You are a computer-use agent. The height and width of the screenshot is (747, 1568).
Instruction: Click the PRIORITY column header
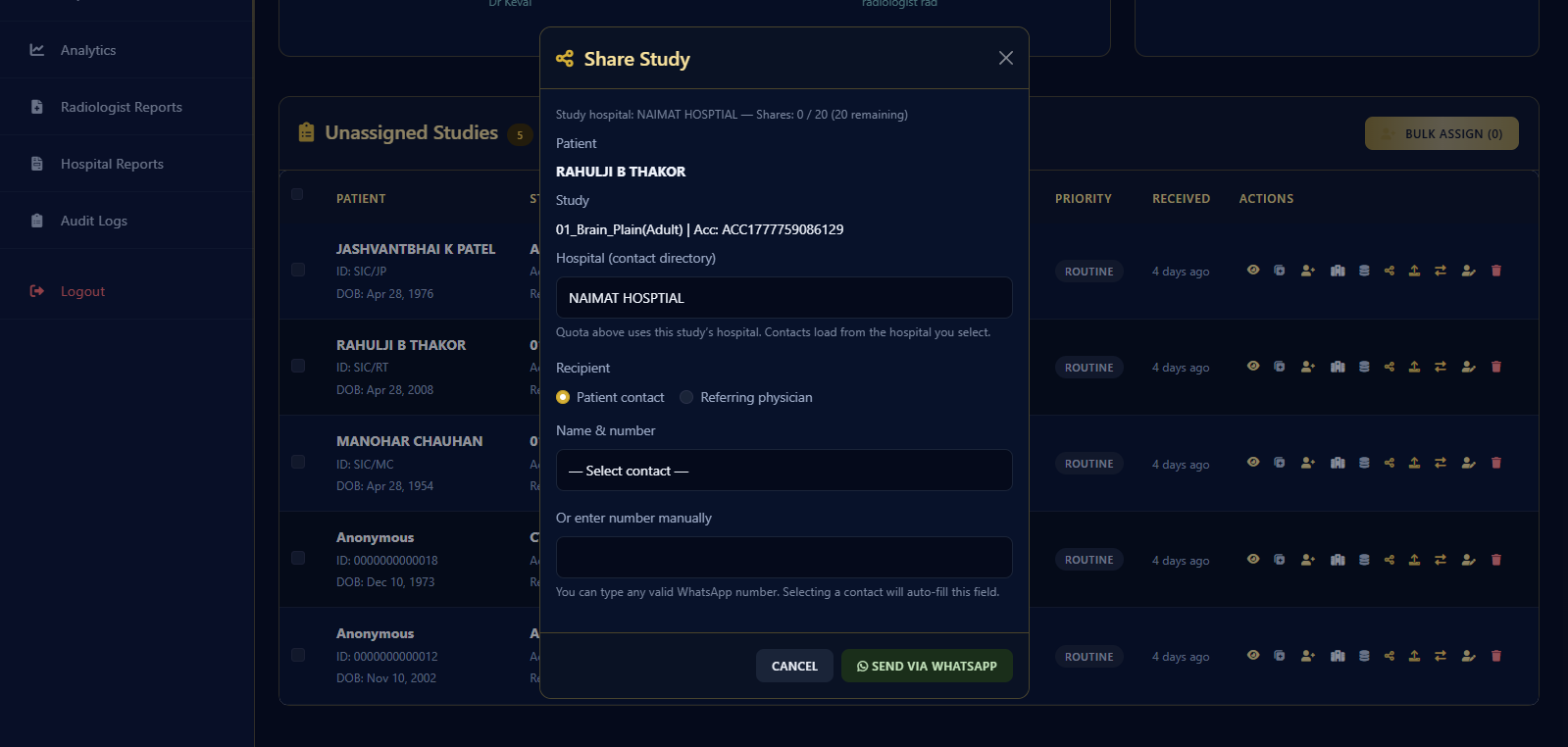tap(1084, 198)
